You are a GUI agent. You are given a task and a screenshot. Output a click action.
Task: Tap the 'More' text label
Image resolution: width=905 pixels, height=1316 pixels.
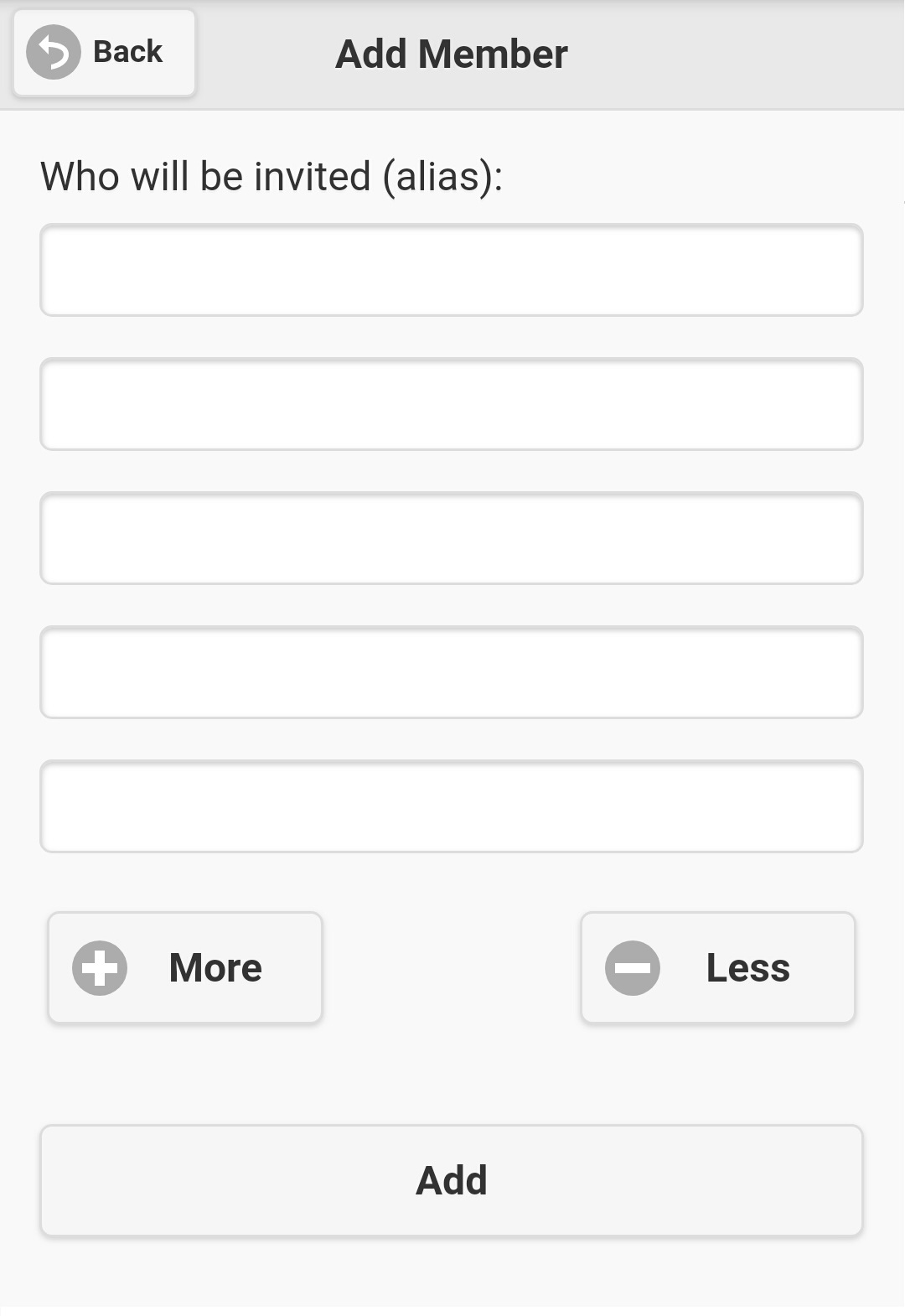215,968
